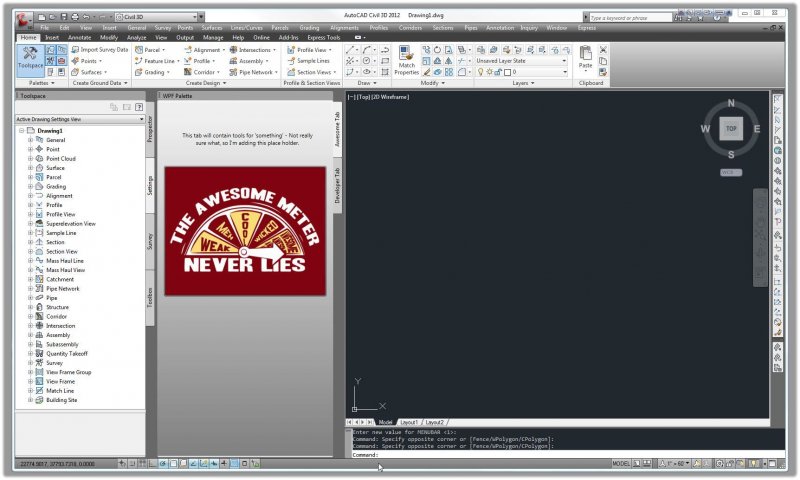Select Subassembly tree item
Image resolution: width=800 pixels, height=480 pixels.
coord(62,344)
